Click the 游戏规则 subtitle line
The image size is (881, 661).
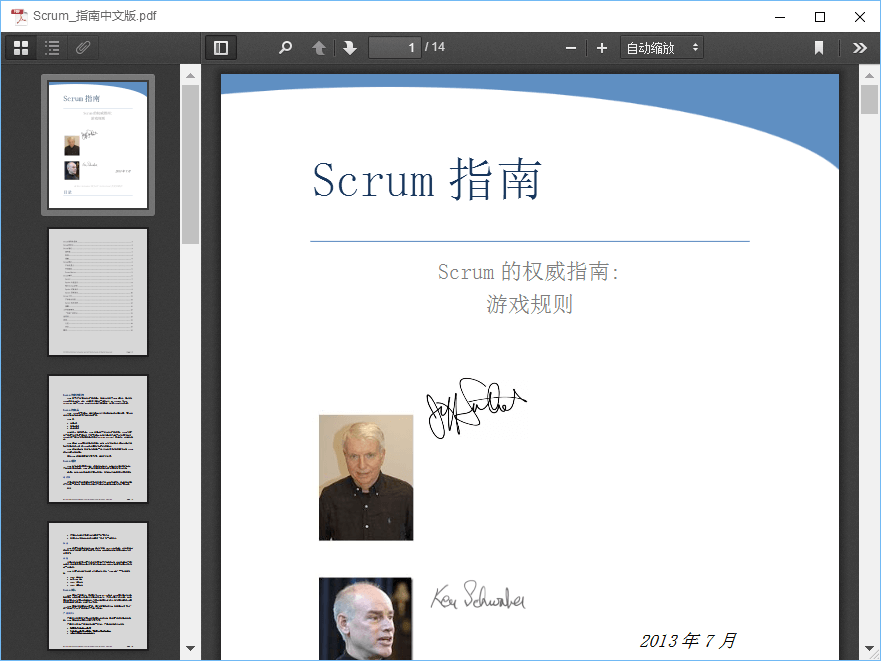click(529, 304)
